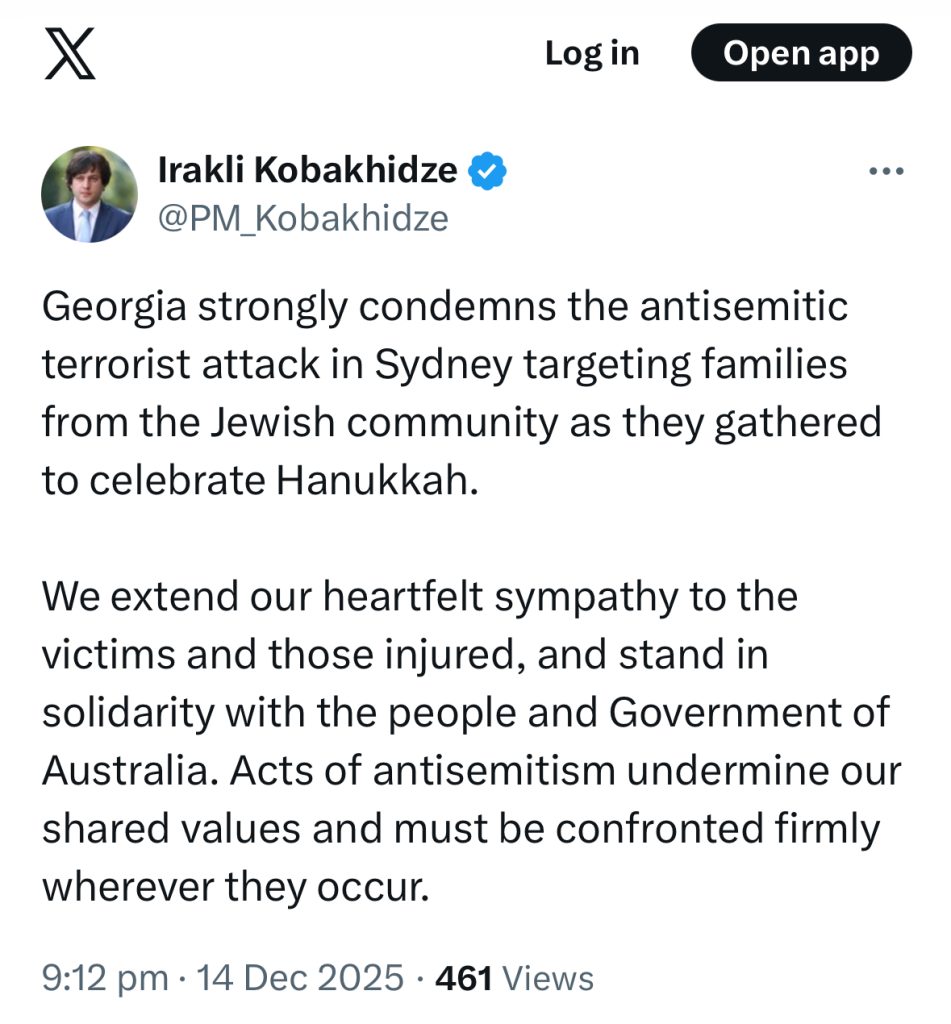This screenshot has width=951, height=1024.
Task: Open the @PM_Kobakhidze handle link
Action: [x=303, y=217]
